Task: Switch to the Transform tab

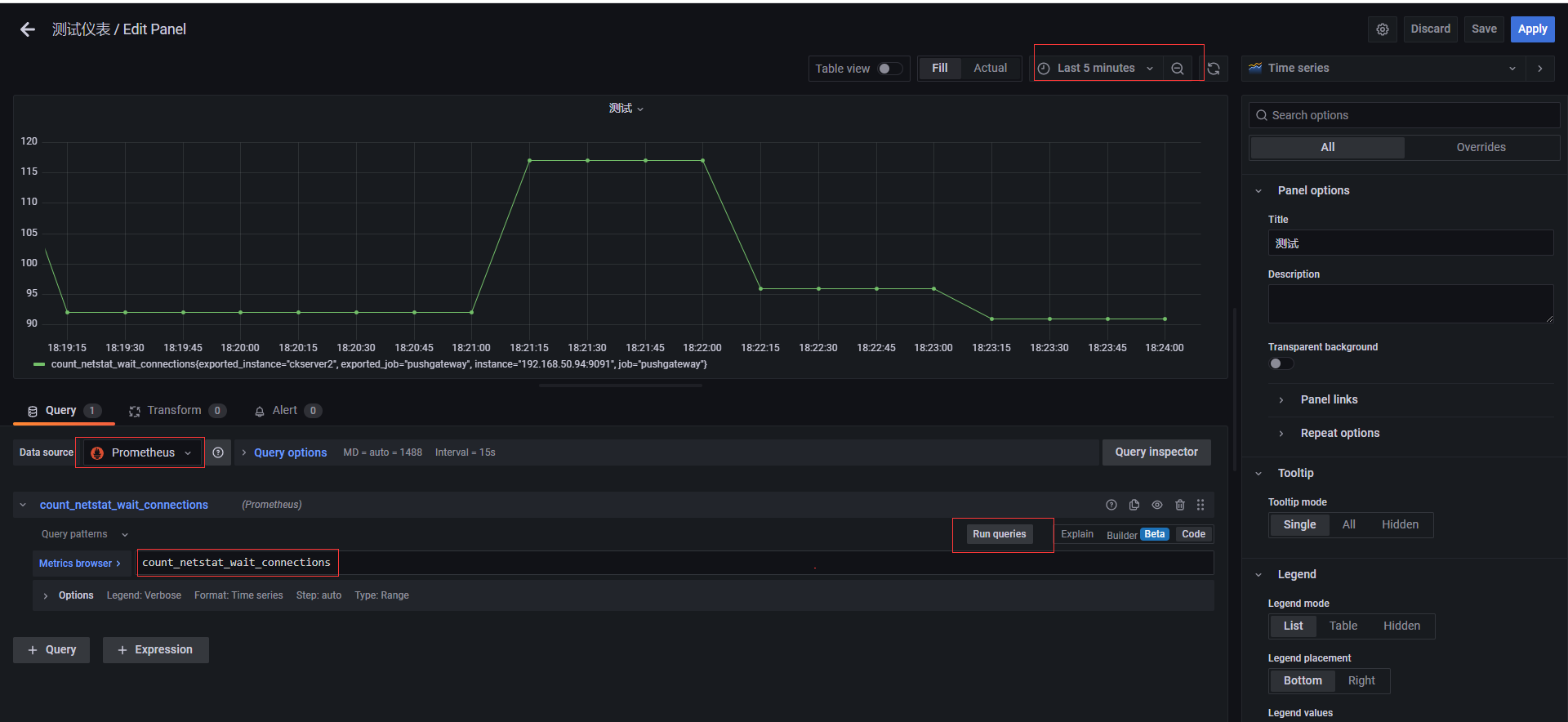Action: point(177,411)
